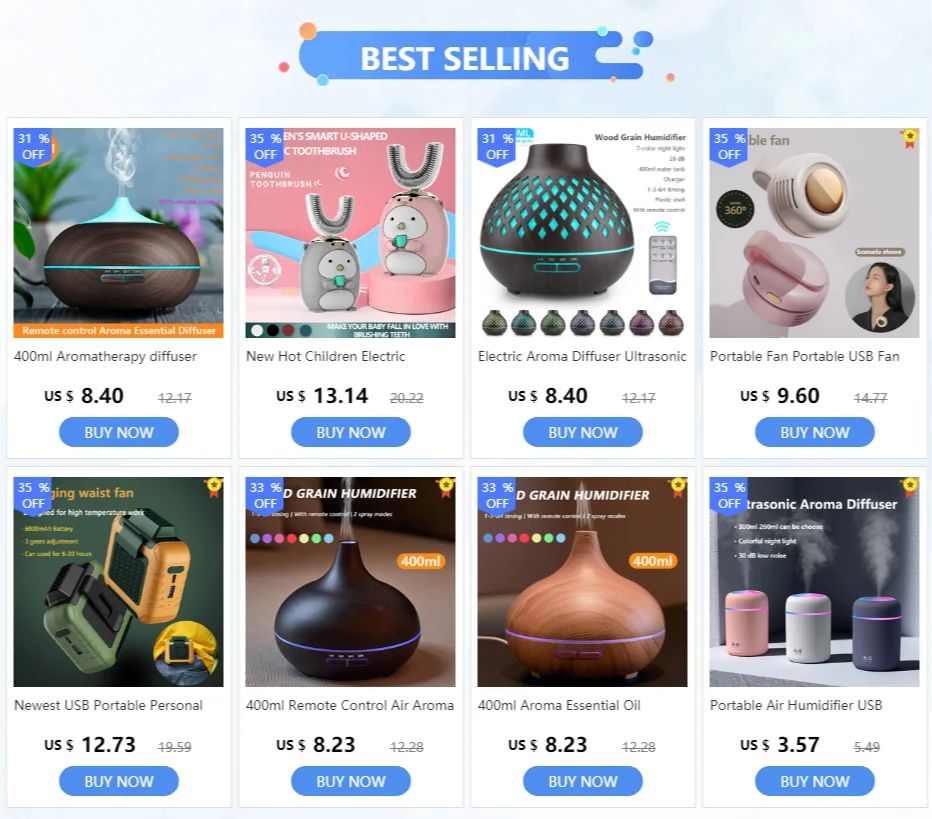Buy the 400ml Aromatherapy diffuser now

click(x=119, y=432)
